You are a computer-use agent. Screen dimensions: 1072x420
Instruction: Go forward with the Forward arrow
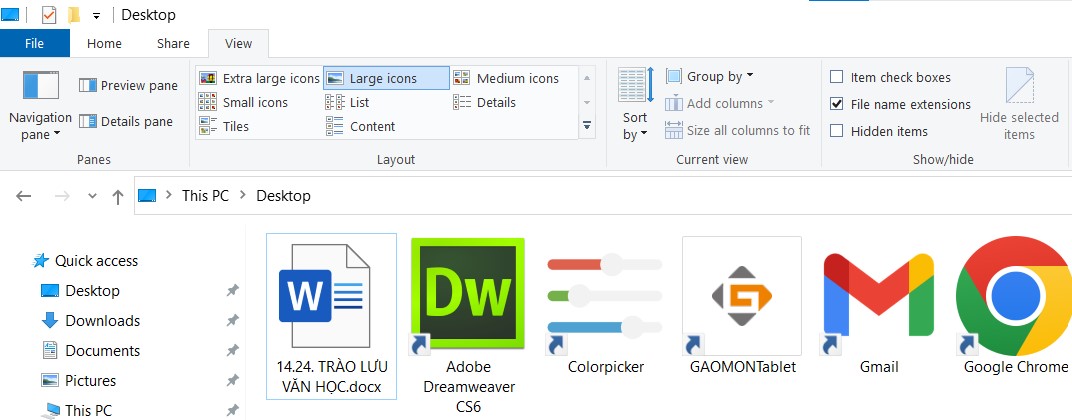(x=62, y=196)
